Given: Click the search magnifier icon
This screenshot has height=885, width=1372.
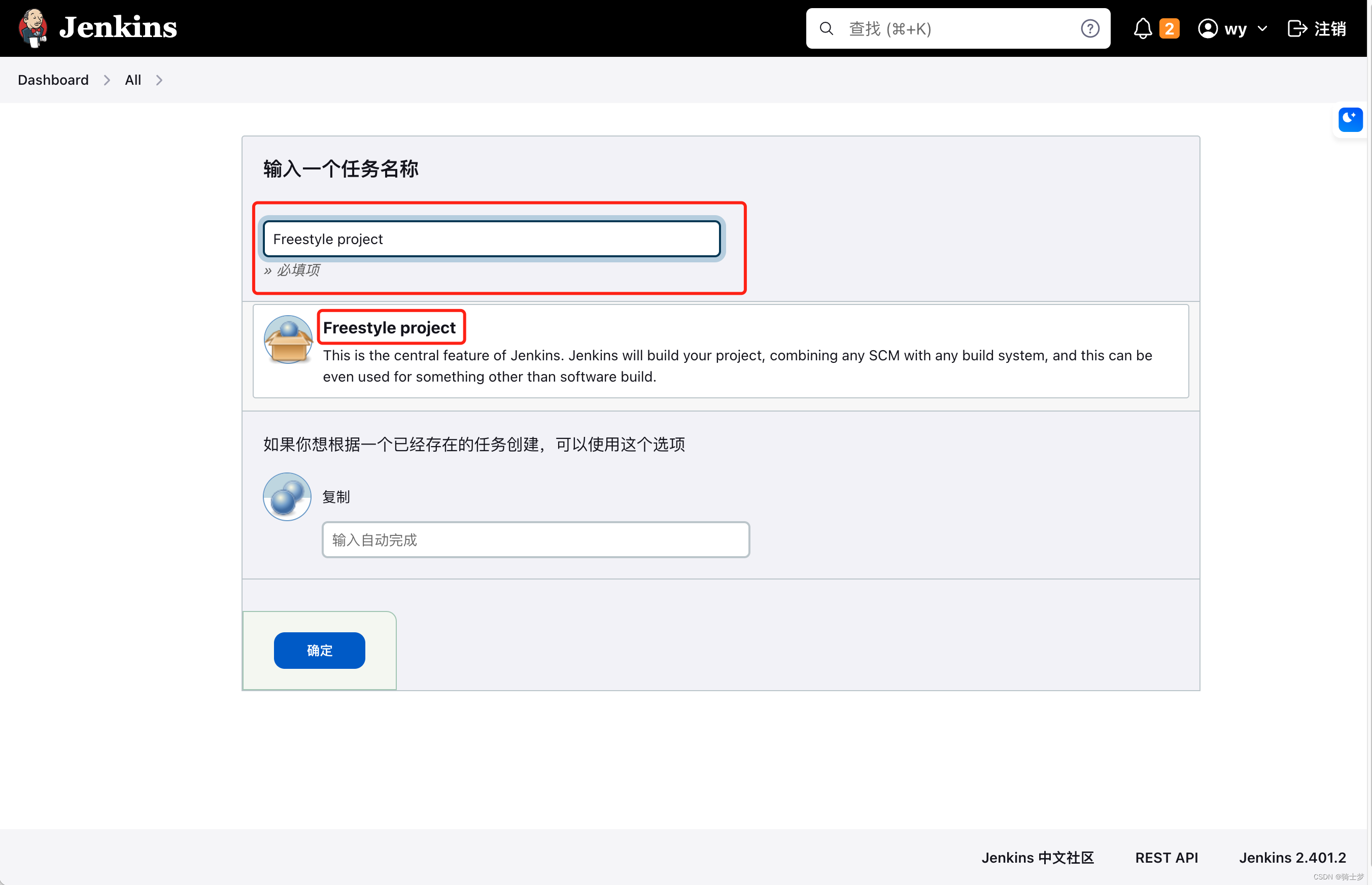Looking at the screenshot, I should coord(826,28).
